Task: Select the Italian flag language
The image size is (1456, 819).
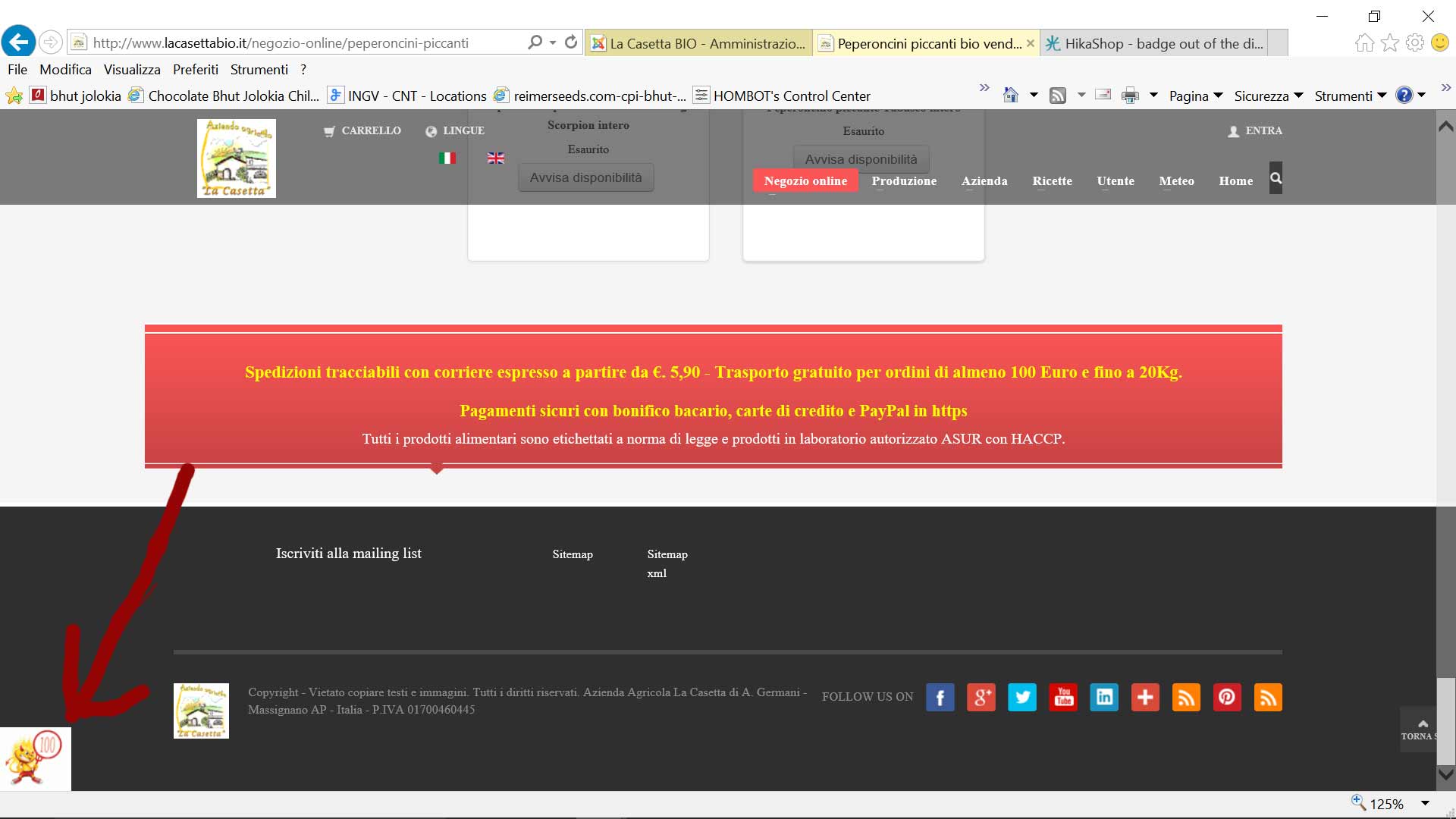Action: pos(447,158)
